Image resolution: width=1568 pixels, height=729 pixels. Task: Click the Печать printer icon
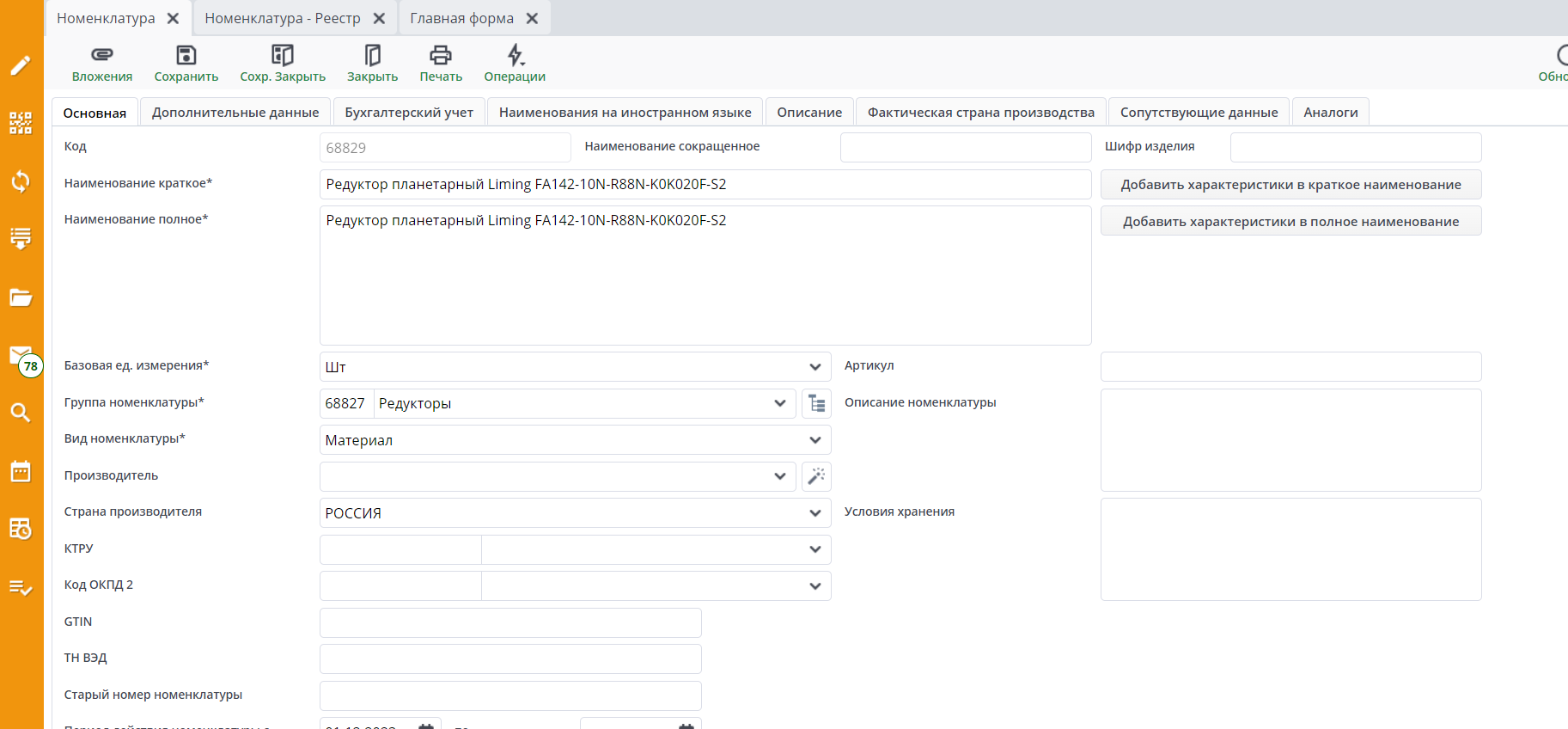[x=440, y=56]
